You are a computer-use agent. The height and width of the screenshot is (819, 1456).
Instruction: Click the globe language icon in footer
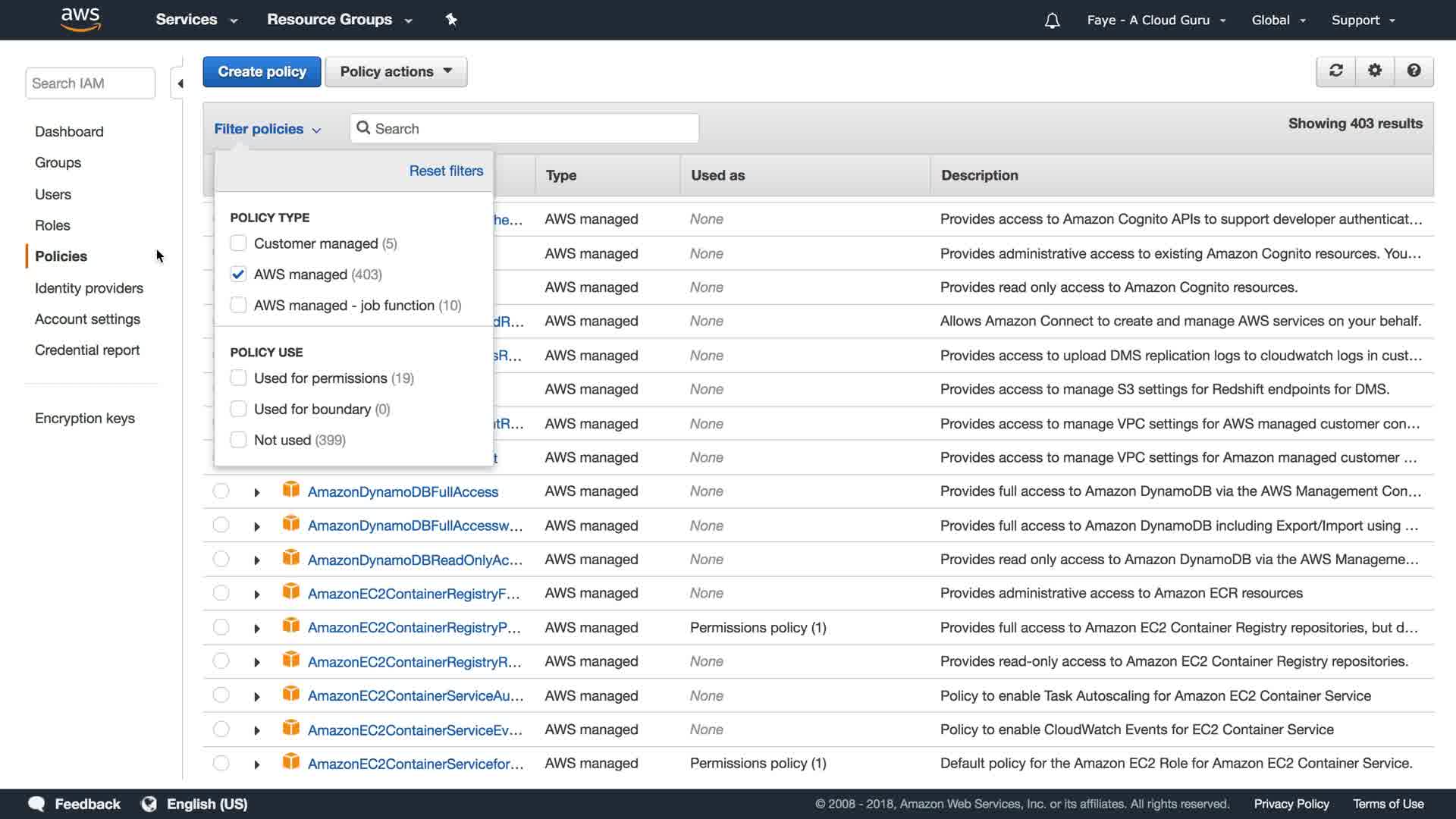149,804
